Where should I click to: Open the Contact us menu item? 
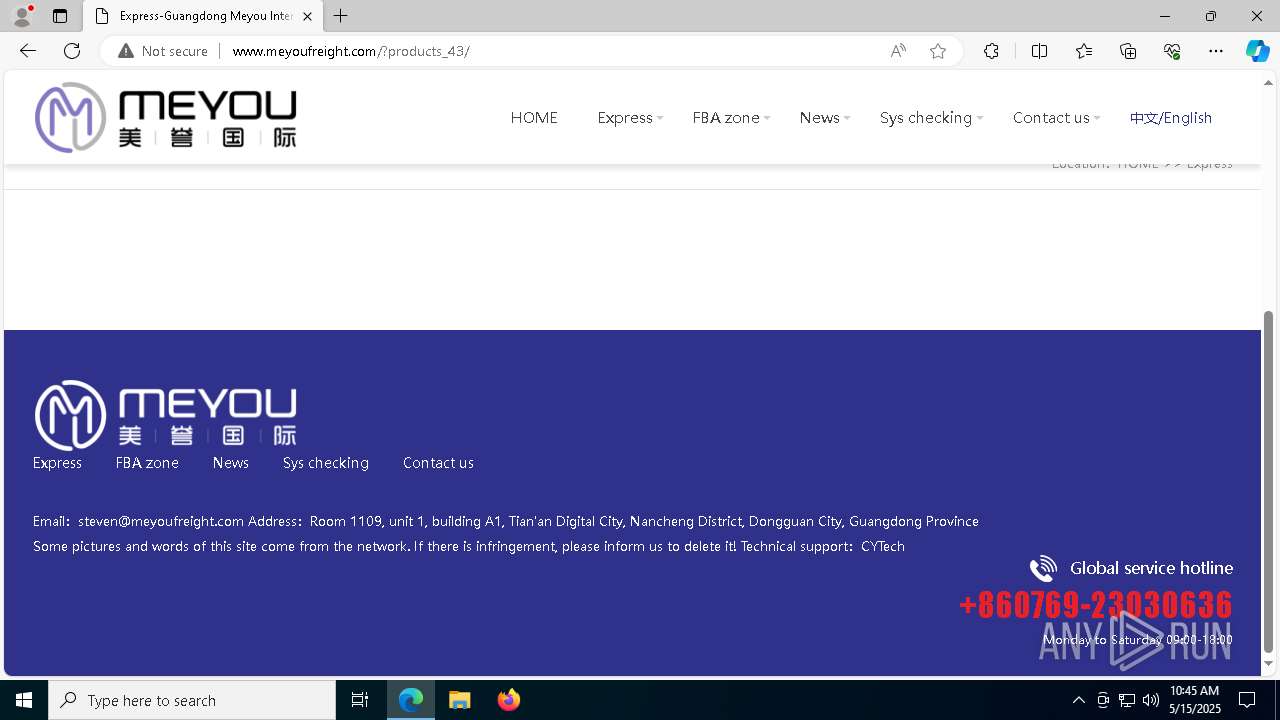click(x=1051, y=117)
